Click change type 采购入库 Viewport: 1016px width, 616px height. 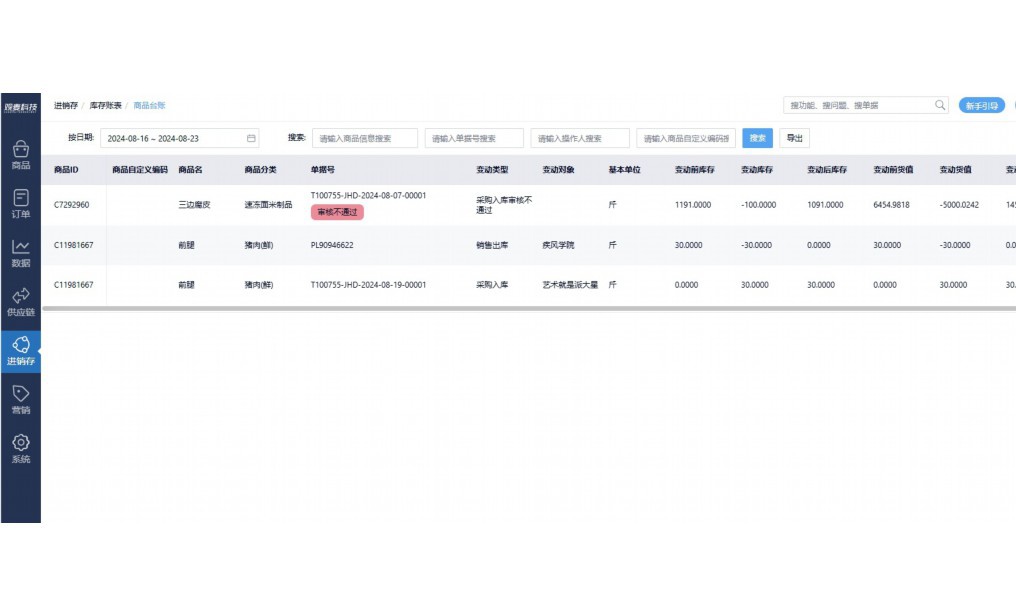(x=492, y=284)
